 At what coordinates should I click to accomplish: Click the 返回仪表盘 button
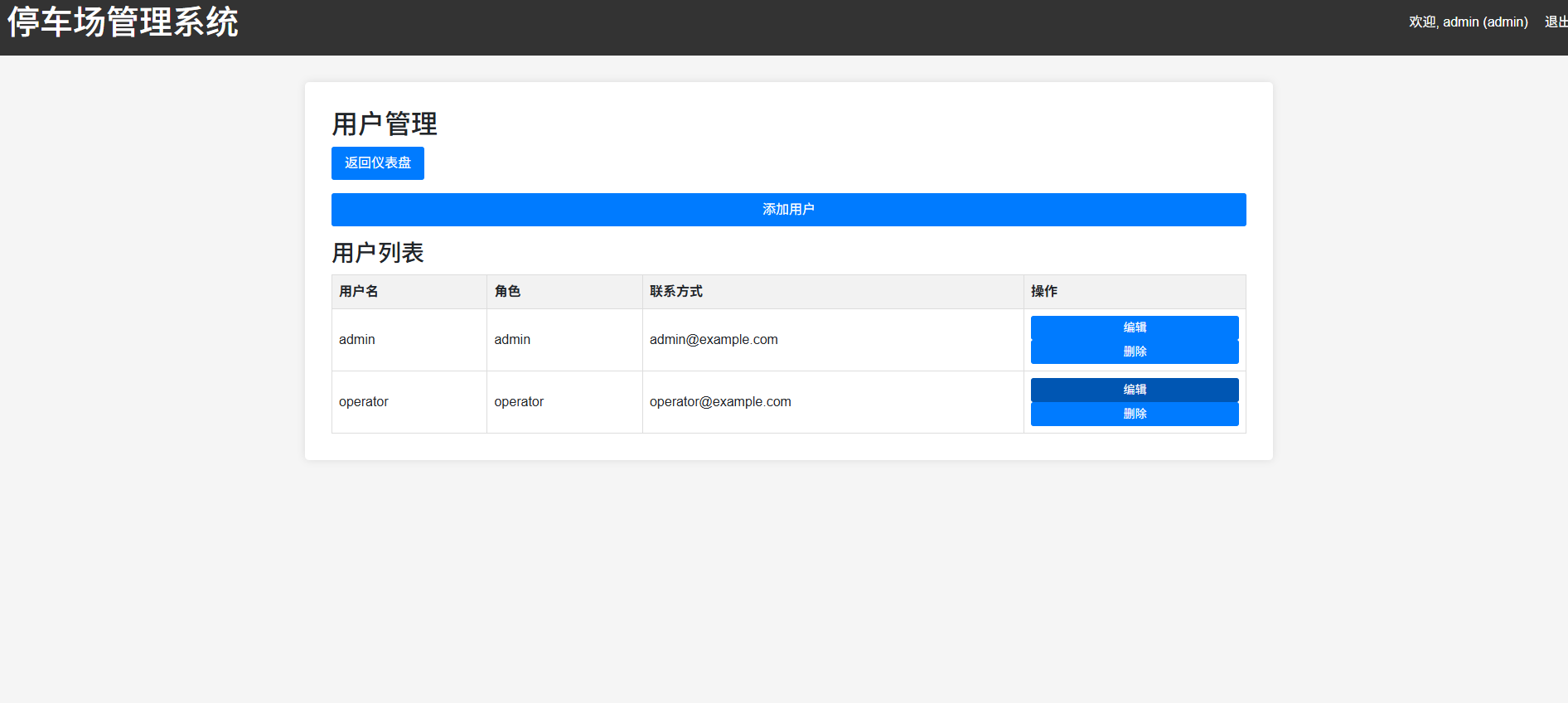point(378,163)
